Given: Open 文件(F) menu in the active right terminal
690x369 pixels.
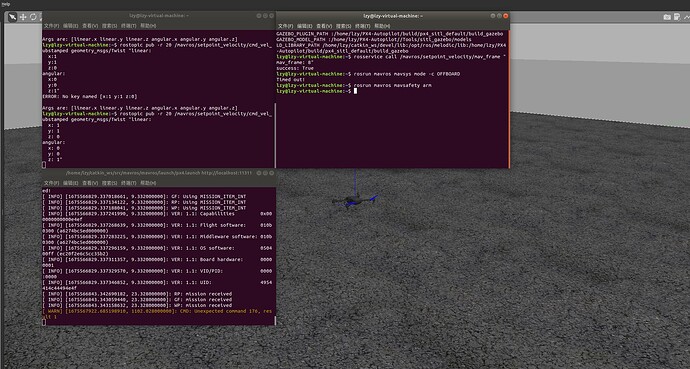Looking at the screenshot, I should point(286,26).
